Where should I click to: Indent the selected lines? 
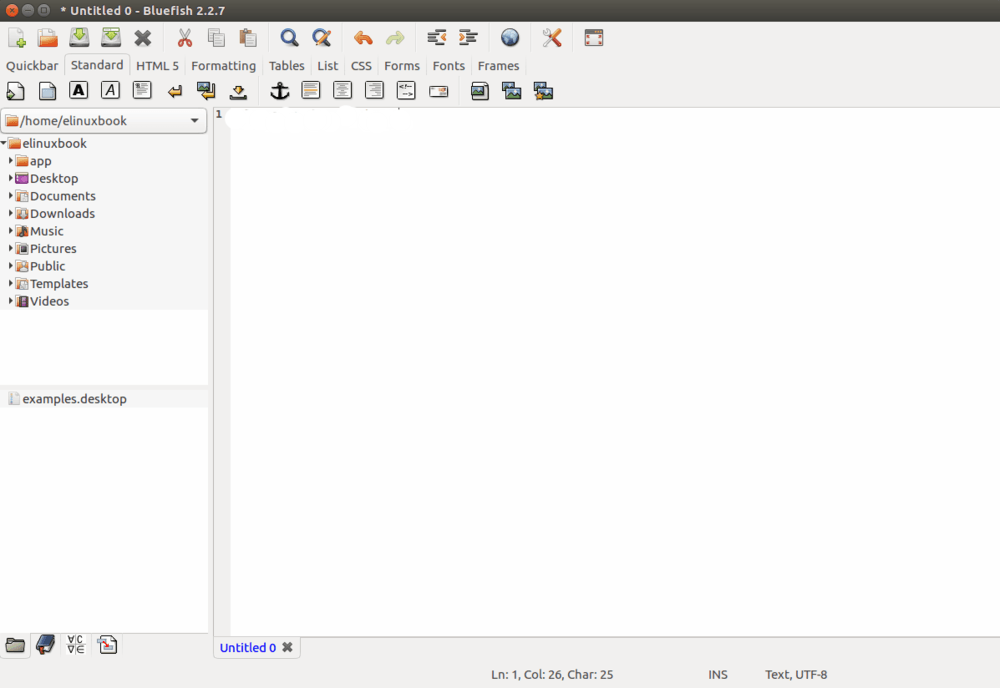tap(468, 38)
